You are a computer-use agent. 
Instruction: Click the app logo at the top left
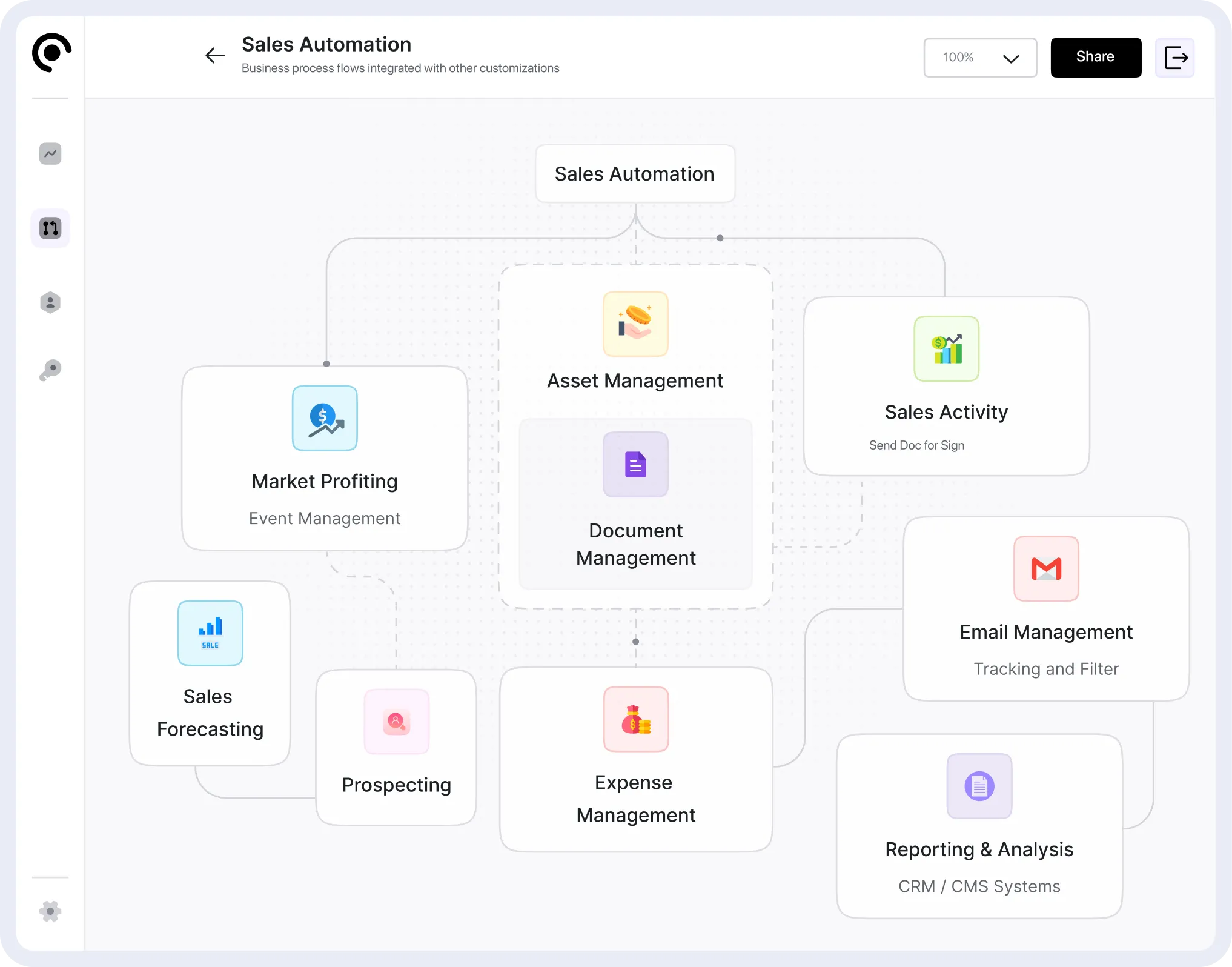click(x=51, y=53)
